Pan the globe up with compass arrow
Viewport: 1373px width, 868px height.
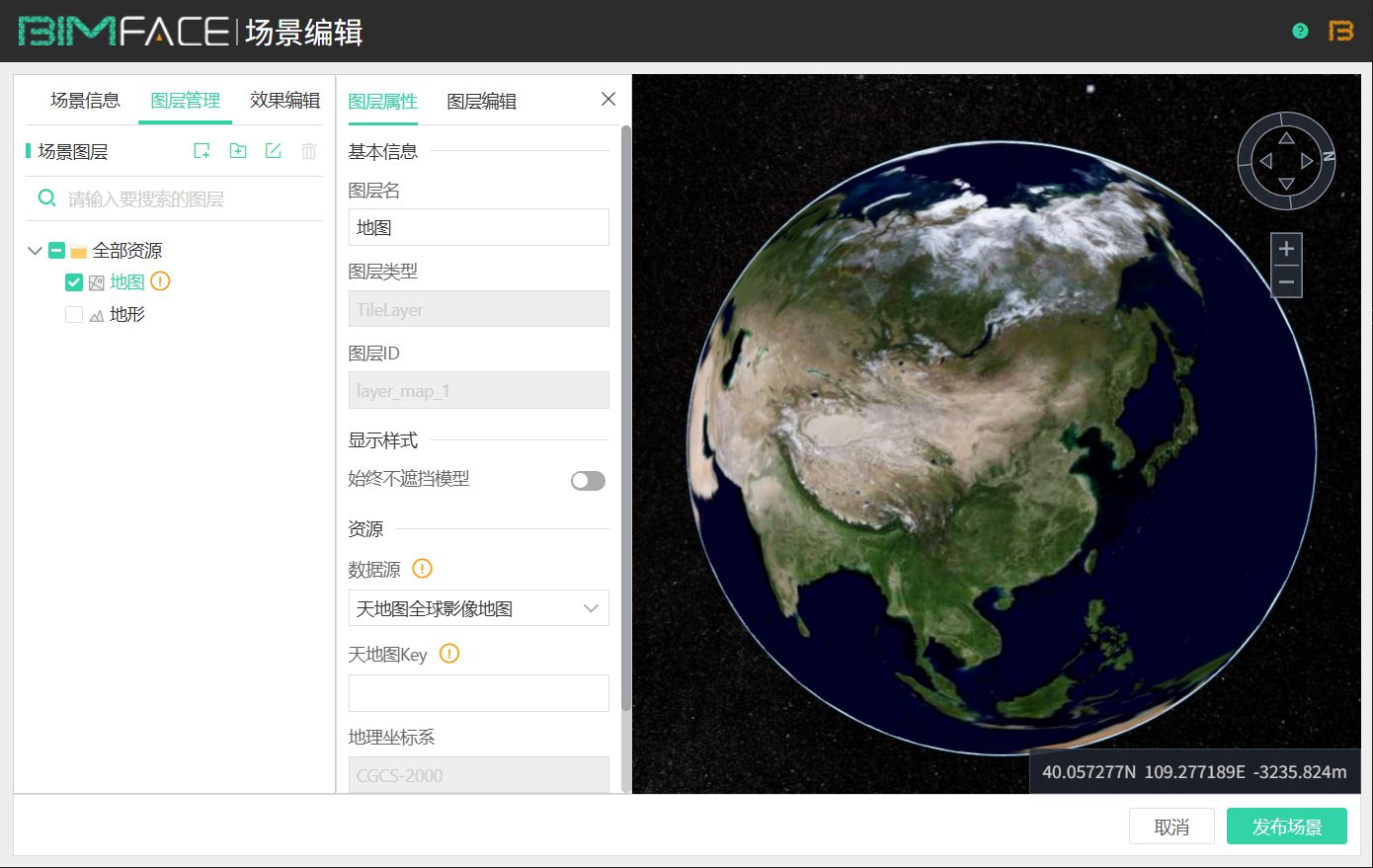[1286, 137]
